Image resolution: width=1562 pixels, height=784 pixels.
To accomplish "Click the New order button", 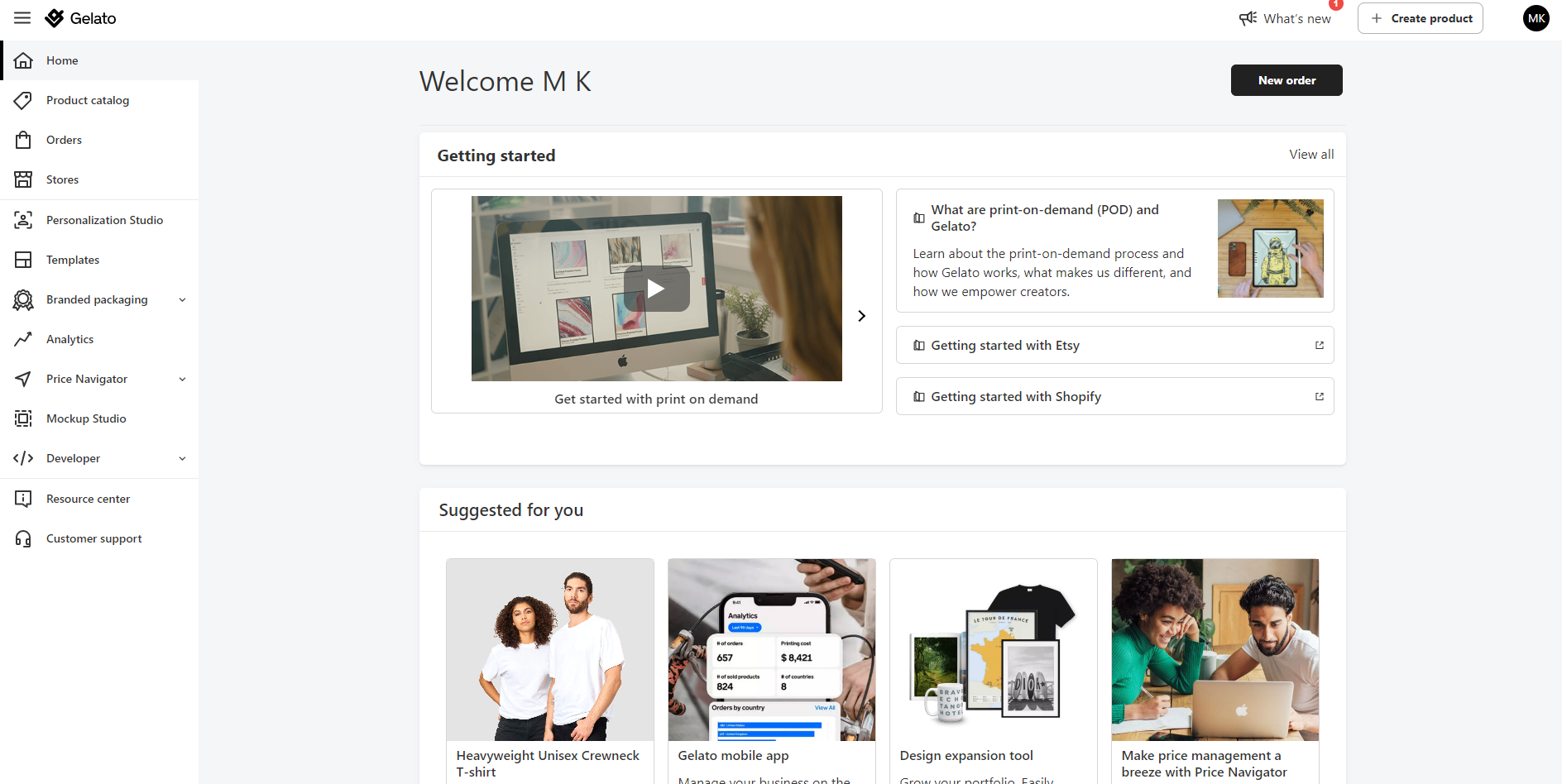I will [x=1286, y=80].
